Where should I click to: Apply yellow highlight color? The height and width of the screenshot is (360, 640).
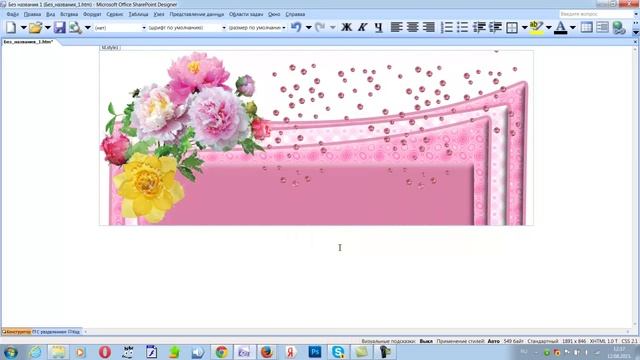(536, 28)
